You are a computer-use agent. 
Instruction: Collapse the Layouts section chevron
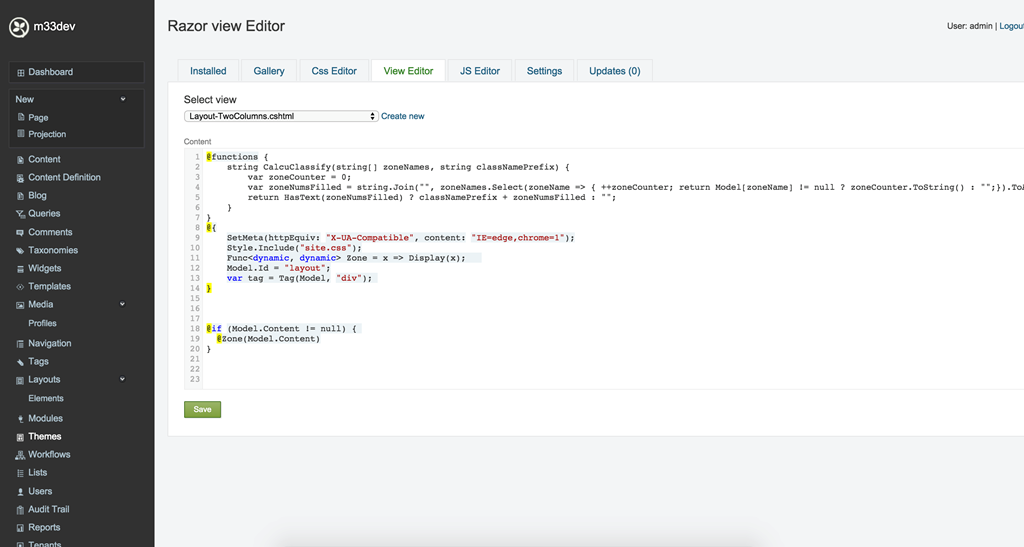click(x=123, y=379)
